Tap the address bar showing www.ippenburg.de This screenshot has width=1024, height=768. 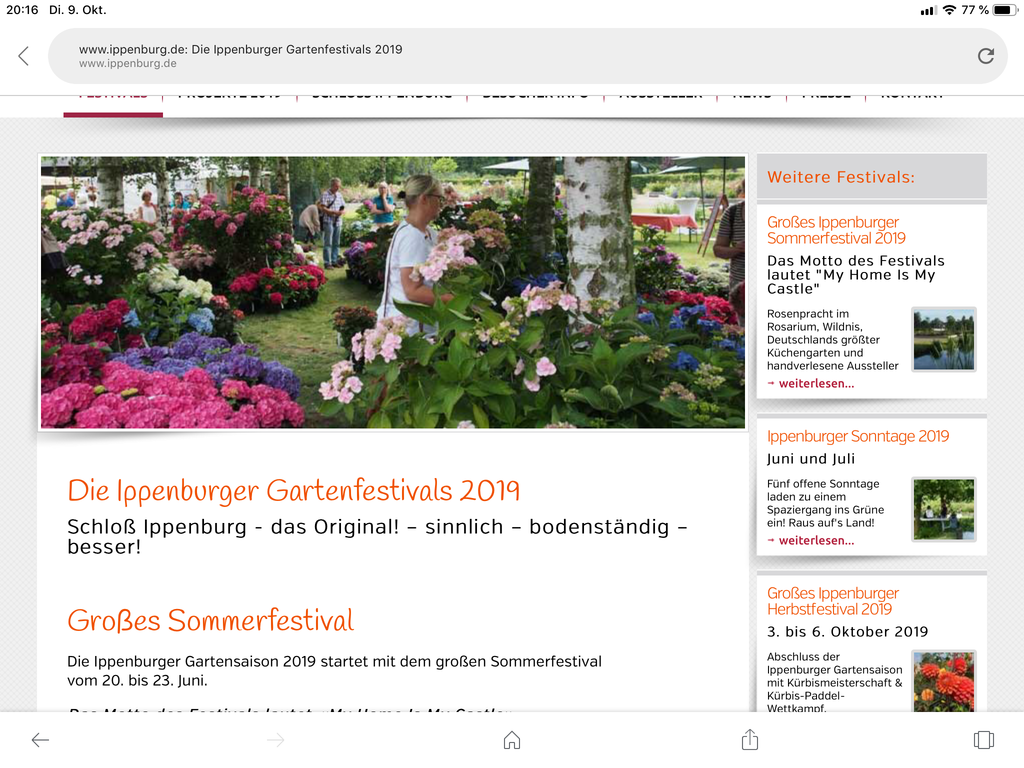click(528, 56)
